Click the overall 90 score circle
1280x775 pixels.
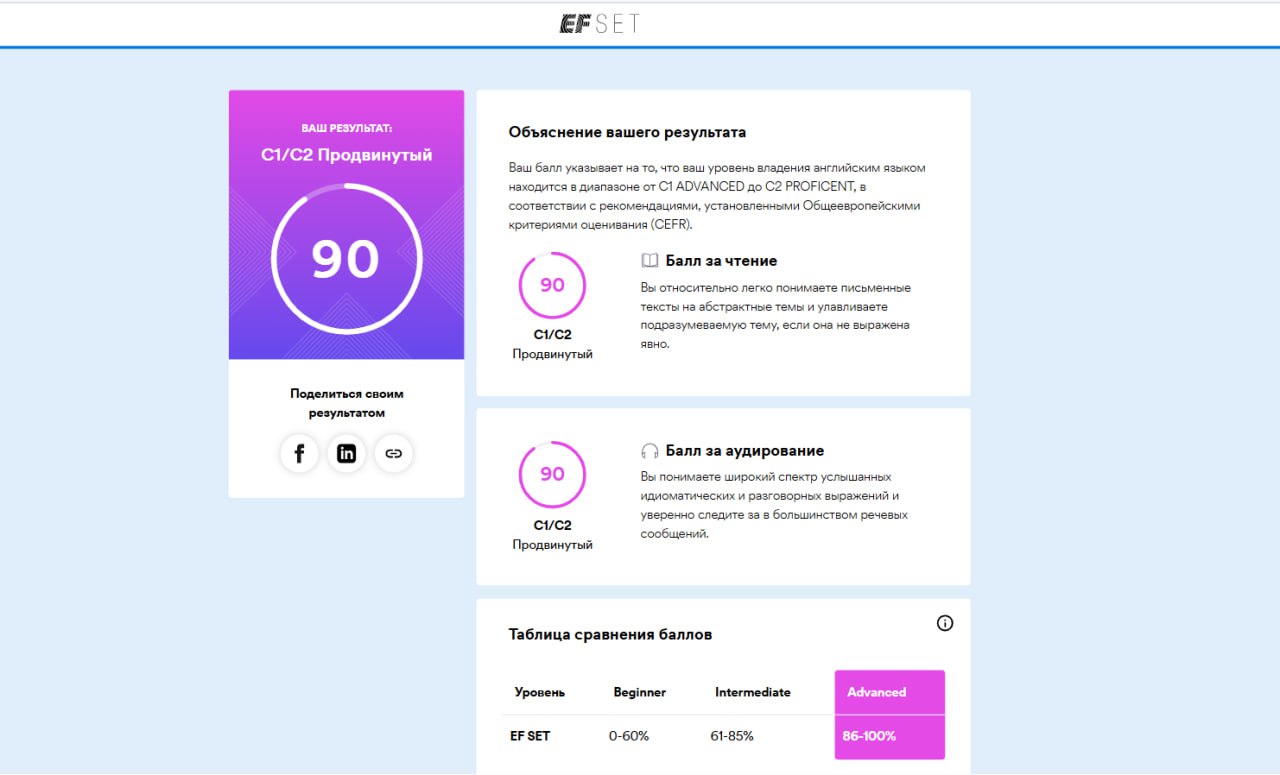coord(345,259)
